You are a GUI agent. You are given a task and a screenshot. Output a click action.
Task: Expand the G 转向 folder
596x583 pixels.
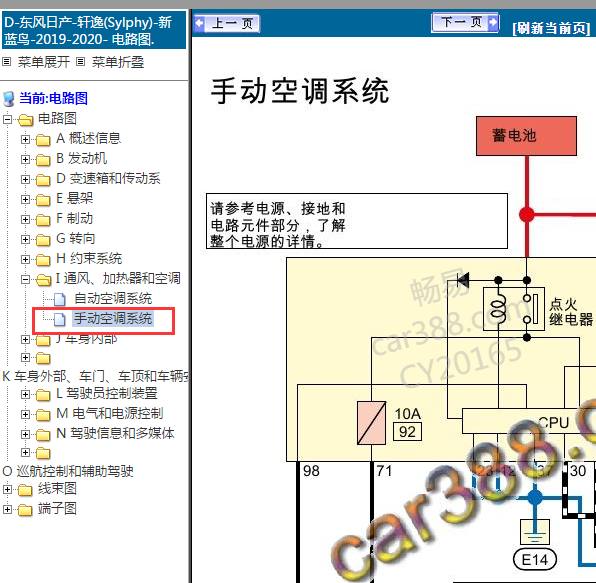tap(25, 239)
